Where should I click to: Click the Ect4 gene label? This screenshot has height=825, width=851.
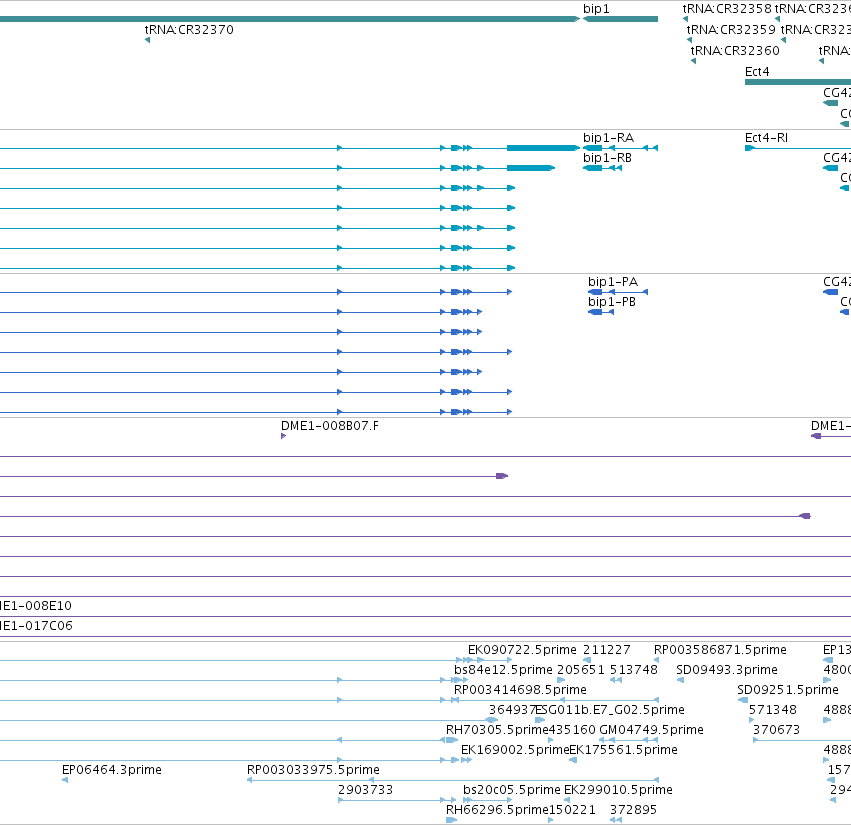coord(757,72)
